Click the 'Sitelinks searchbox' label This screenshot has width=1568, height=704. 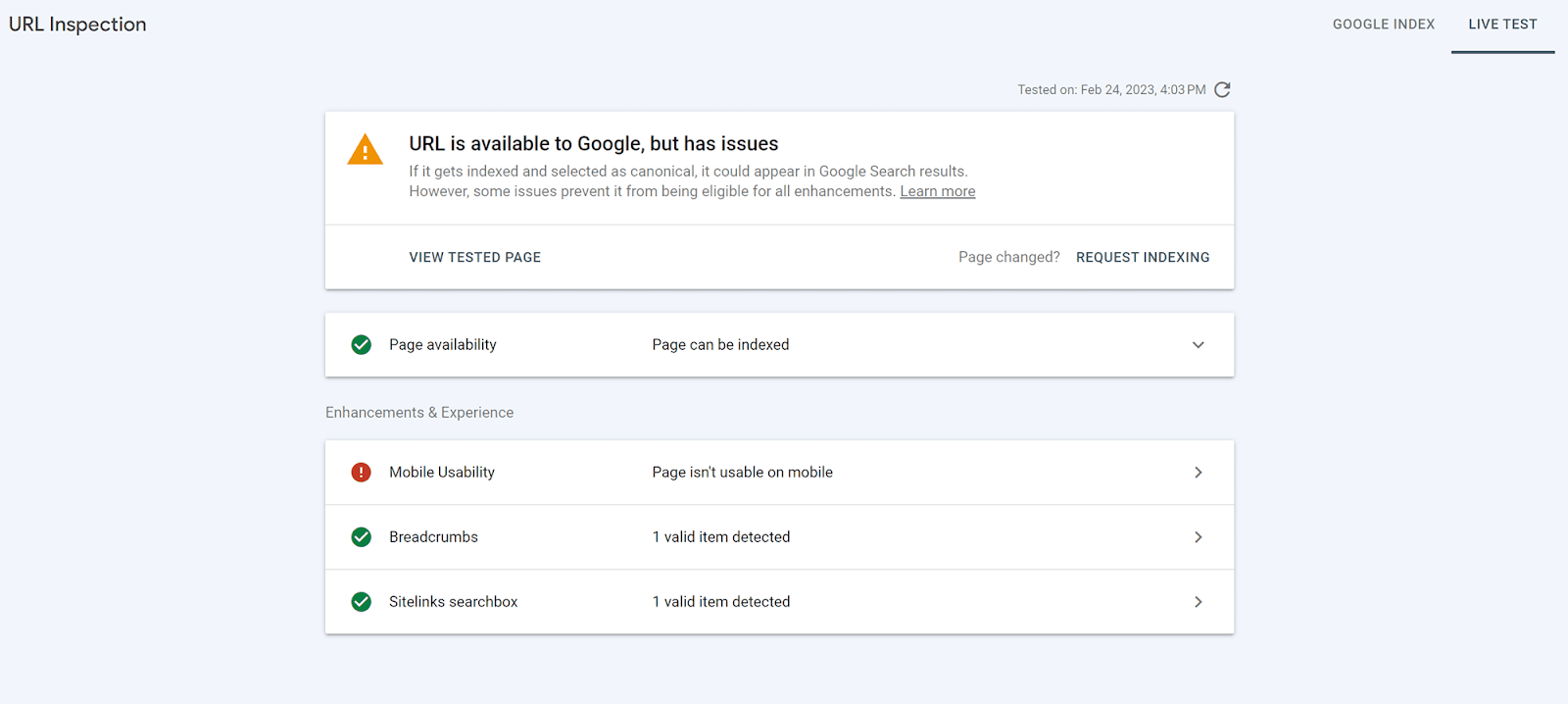pyautogui.click(x=453, y=601)
